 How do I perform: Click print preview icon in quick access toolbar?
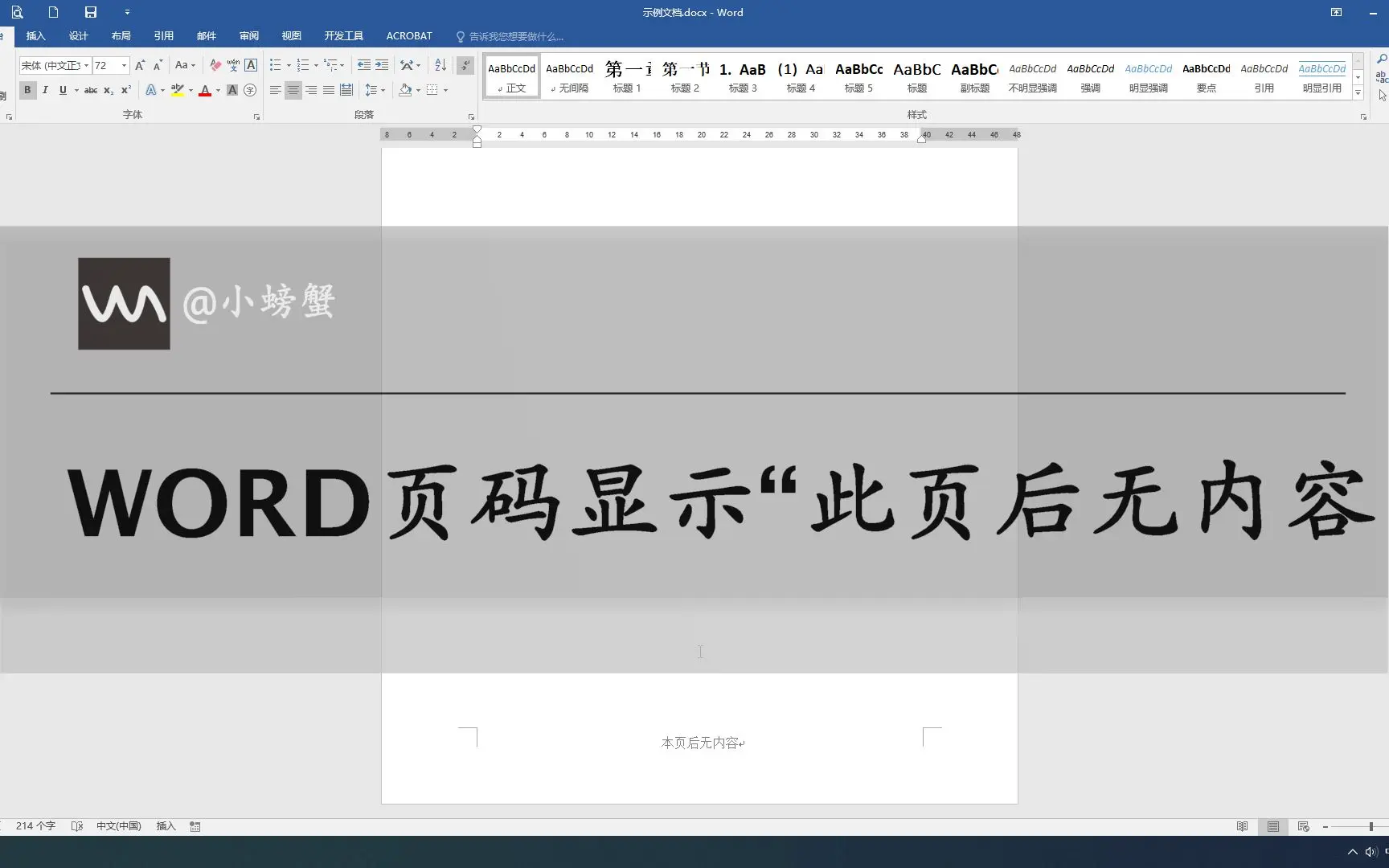pyautogui.click(x=17, y=12)
